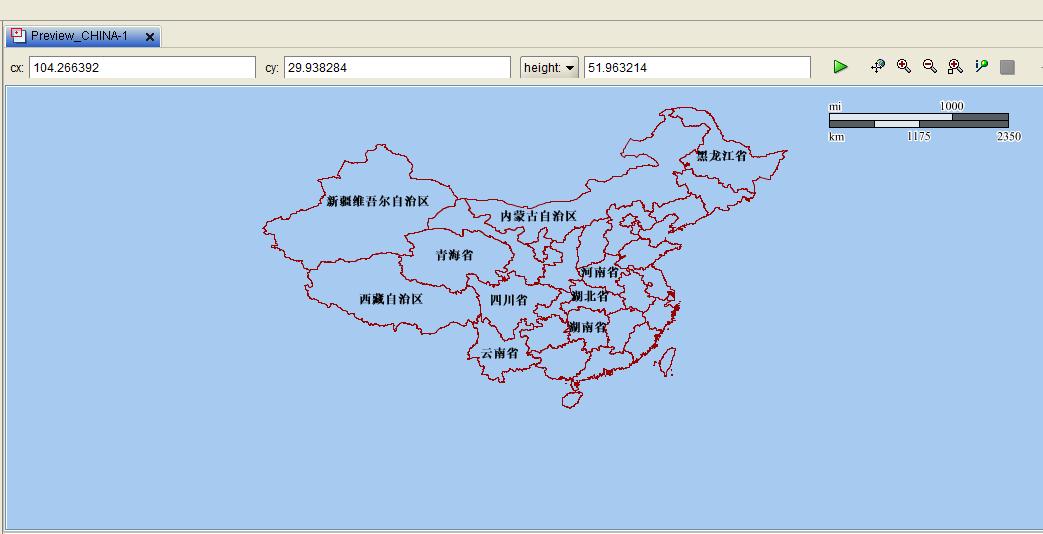Image resolution: width=1043 pixels, height=534 pixels.
Task: Click the 湖南省 label on the map
Action: [587, 327]
